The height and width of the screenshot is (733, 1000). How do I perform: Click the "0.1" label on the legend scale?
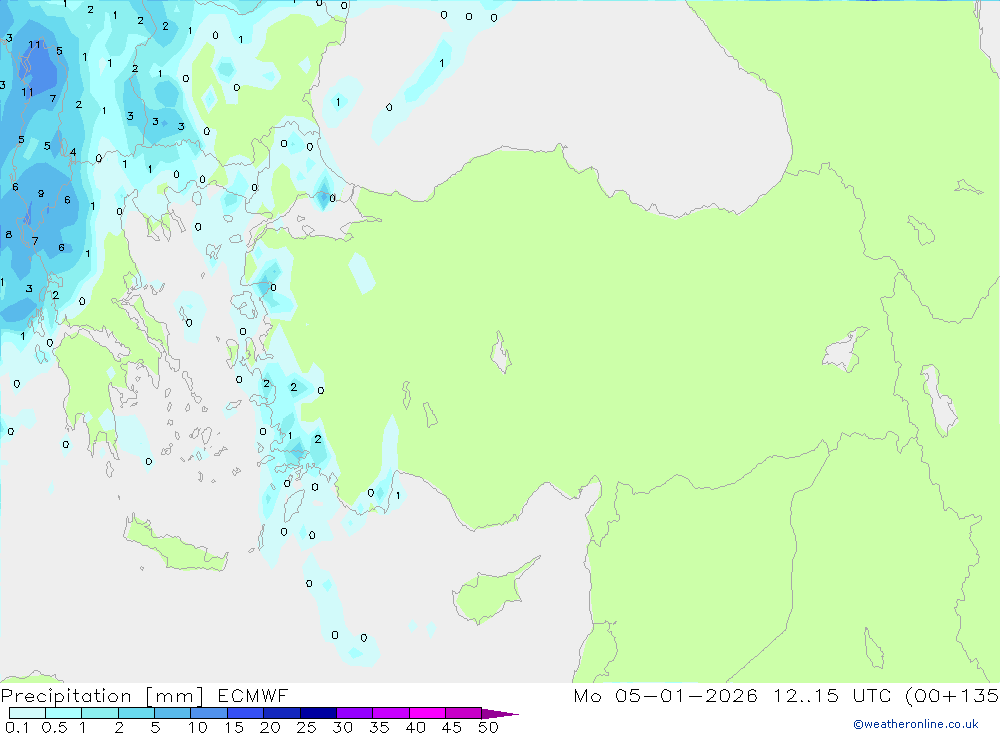coord(16,727)
